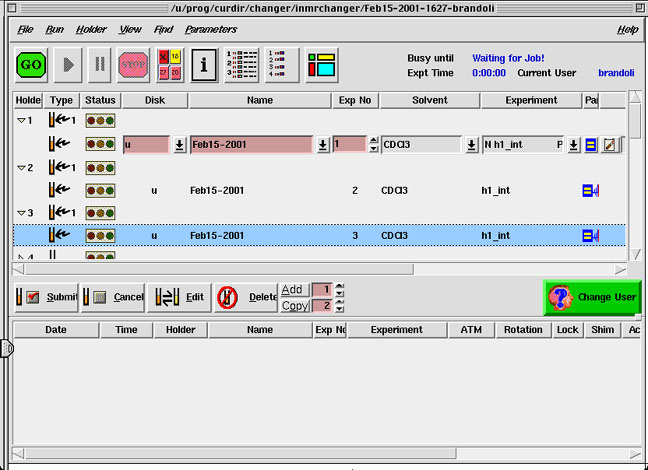Click the pause icon in the toolbar
Screen dimensions: 648x470
click(x=99, y=64)
